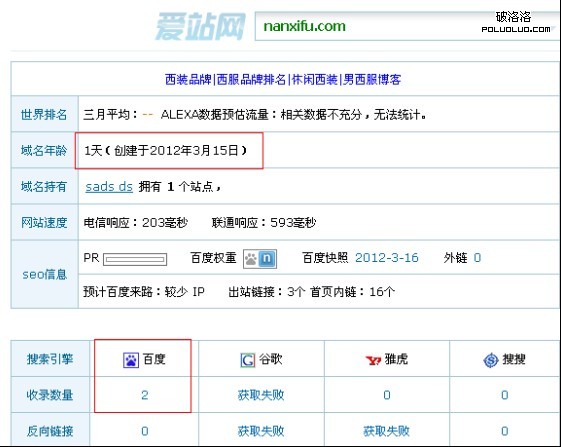This screenshot has height=447, width=561.
Task: Click the 收录数量 row label
Action: coord(50,395)
